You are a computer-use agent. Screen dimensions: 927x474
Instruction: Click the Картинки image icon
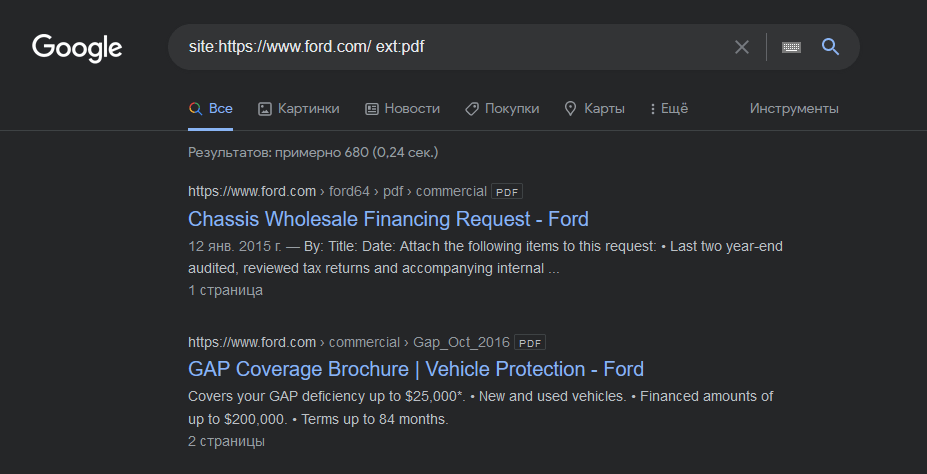[x=265, y=108]
